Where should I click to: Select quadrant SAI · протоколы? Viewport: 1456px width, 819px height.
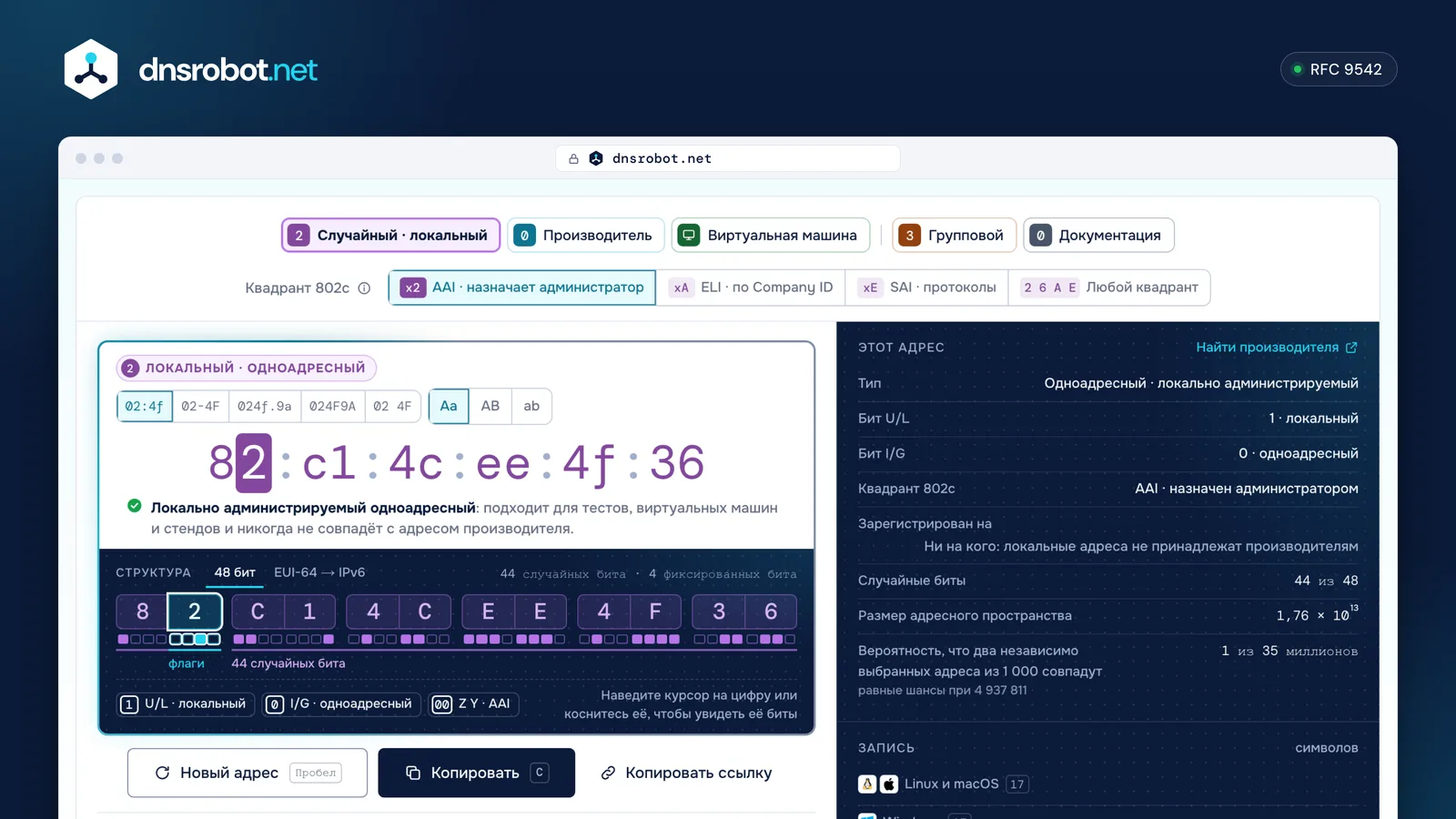click(927, 288)
